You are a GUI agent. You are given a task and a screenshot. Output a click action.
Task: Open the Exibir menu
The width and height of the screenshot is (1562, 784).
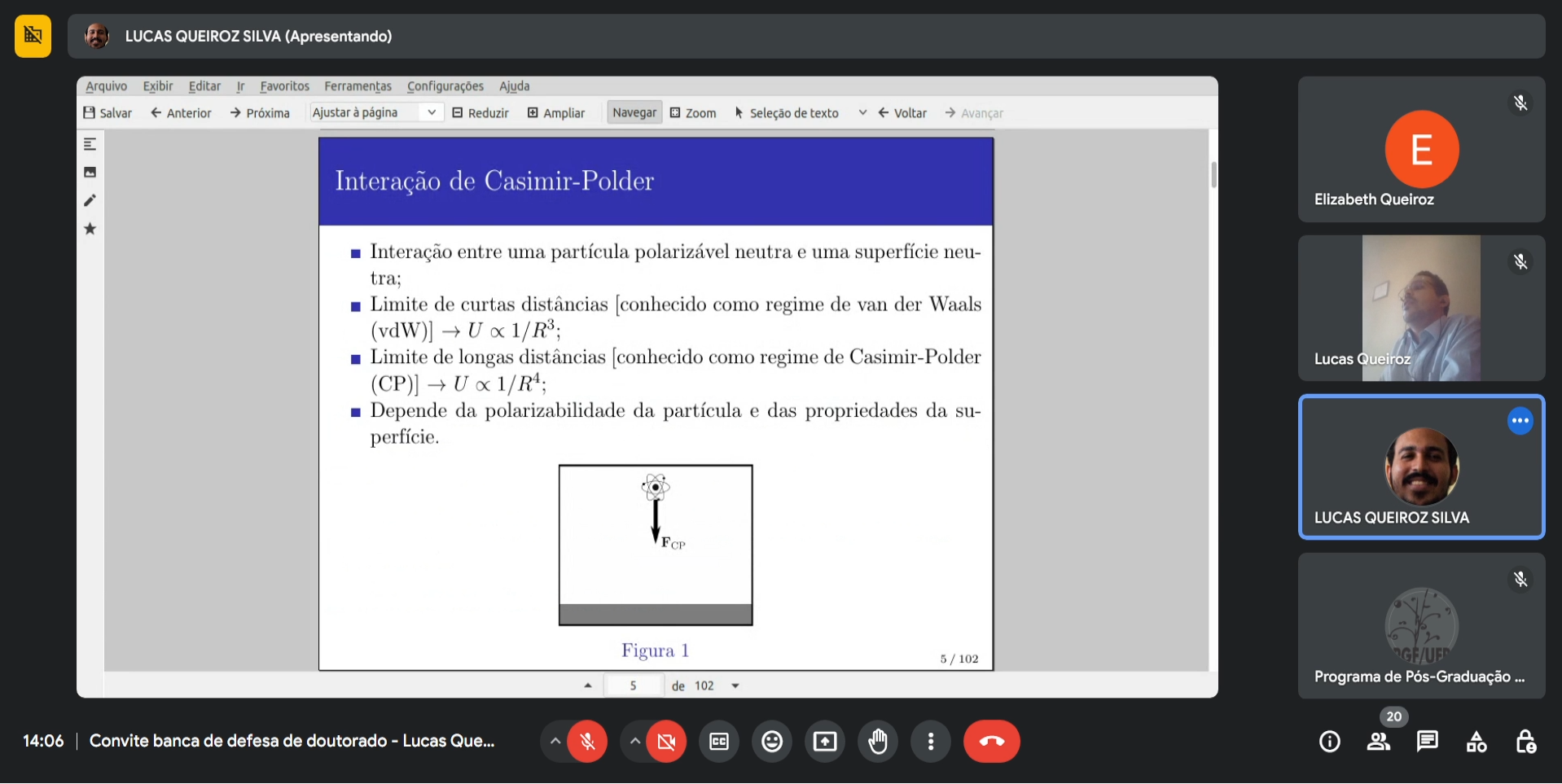tap(158, 86)
